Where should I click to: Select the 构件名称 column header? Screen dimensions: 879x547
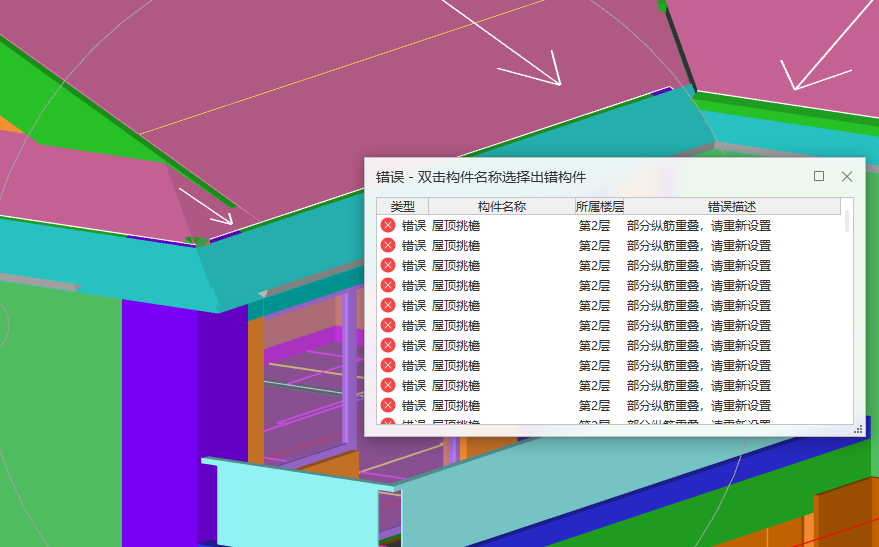coord(502,206)
